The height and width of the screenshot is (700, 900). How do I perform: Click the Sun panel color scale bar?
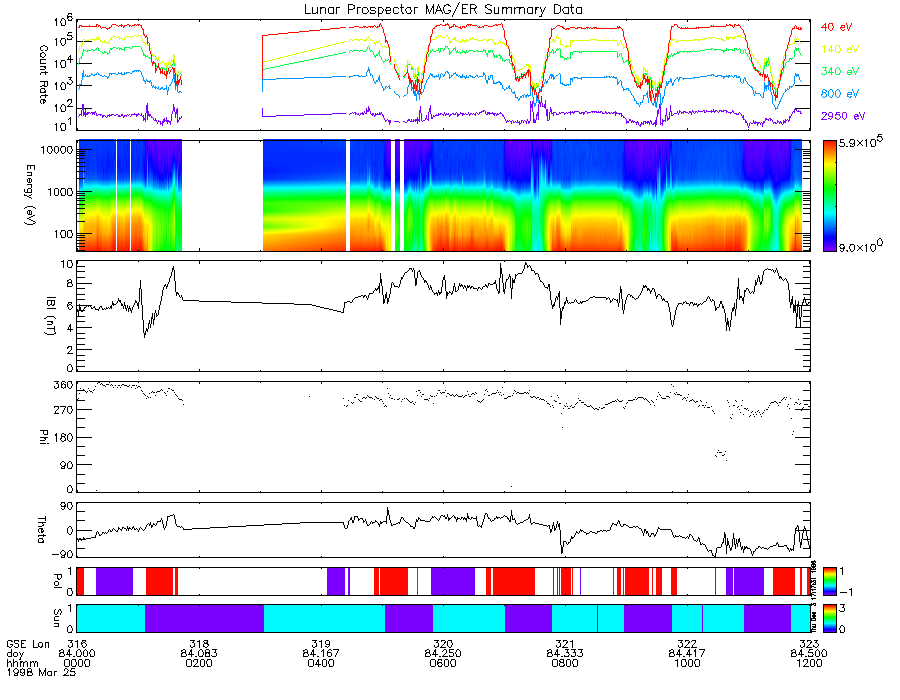tap(829, 618)
